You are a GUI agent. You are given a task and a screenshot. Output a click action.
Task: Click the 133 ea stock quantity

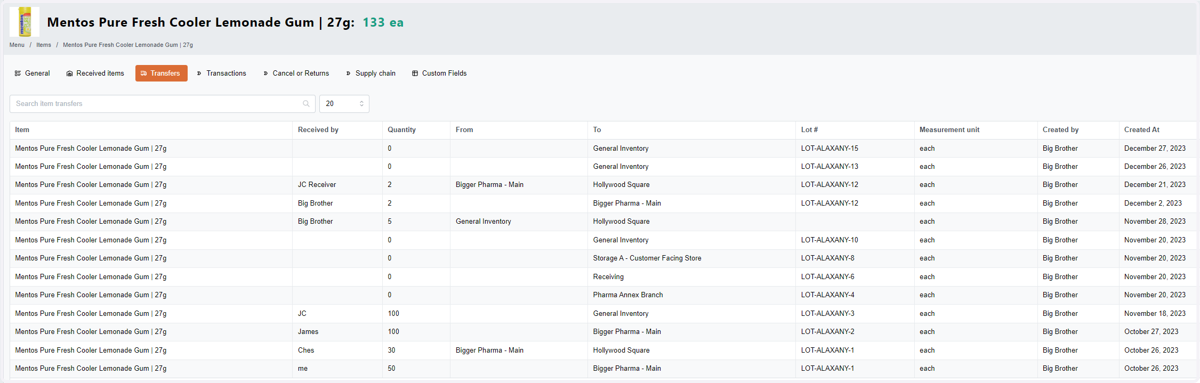383,22
